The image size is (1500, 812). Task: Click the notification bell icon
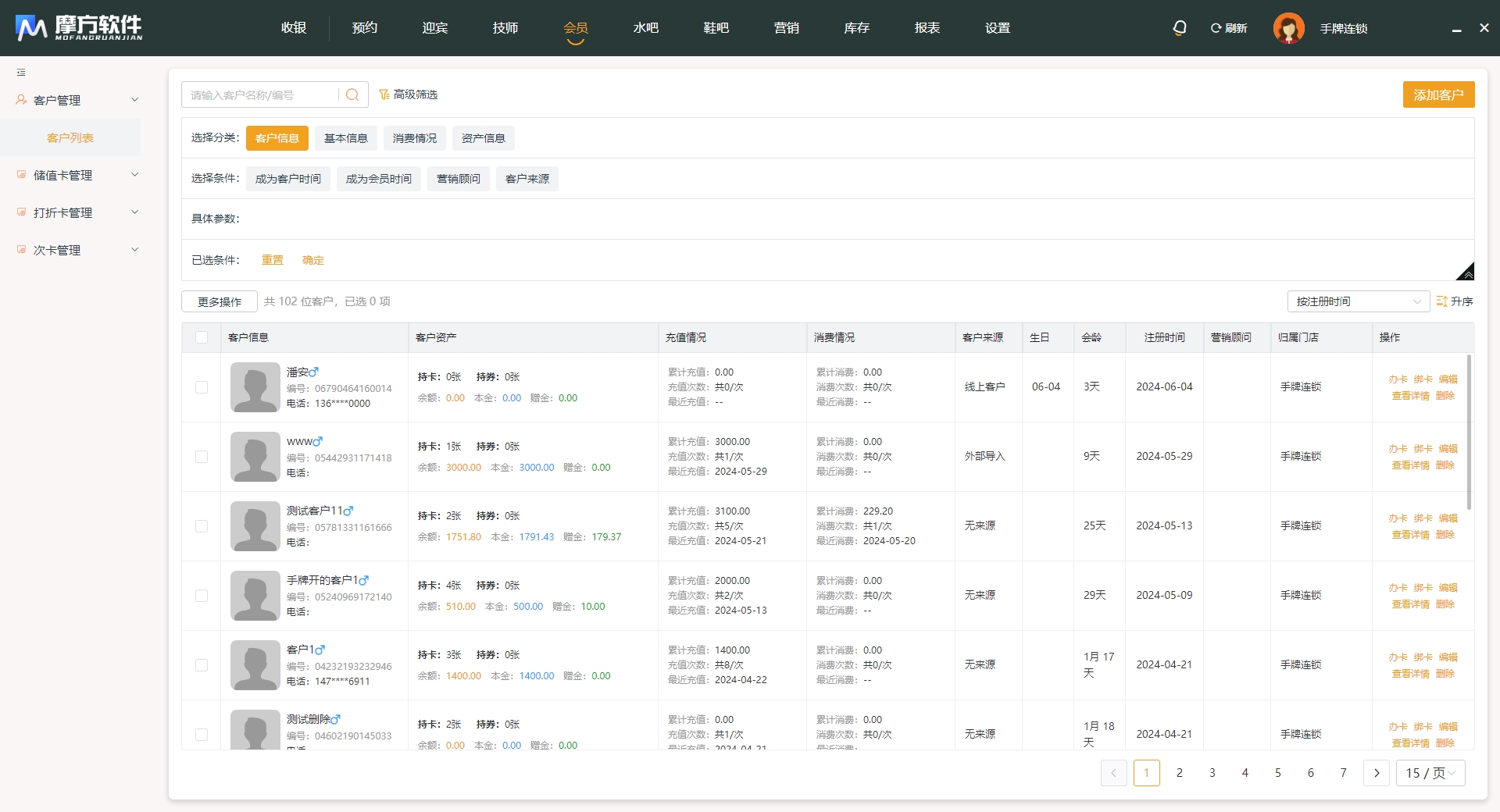pyautogui.click(x=1180, y=28)
